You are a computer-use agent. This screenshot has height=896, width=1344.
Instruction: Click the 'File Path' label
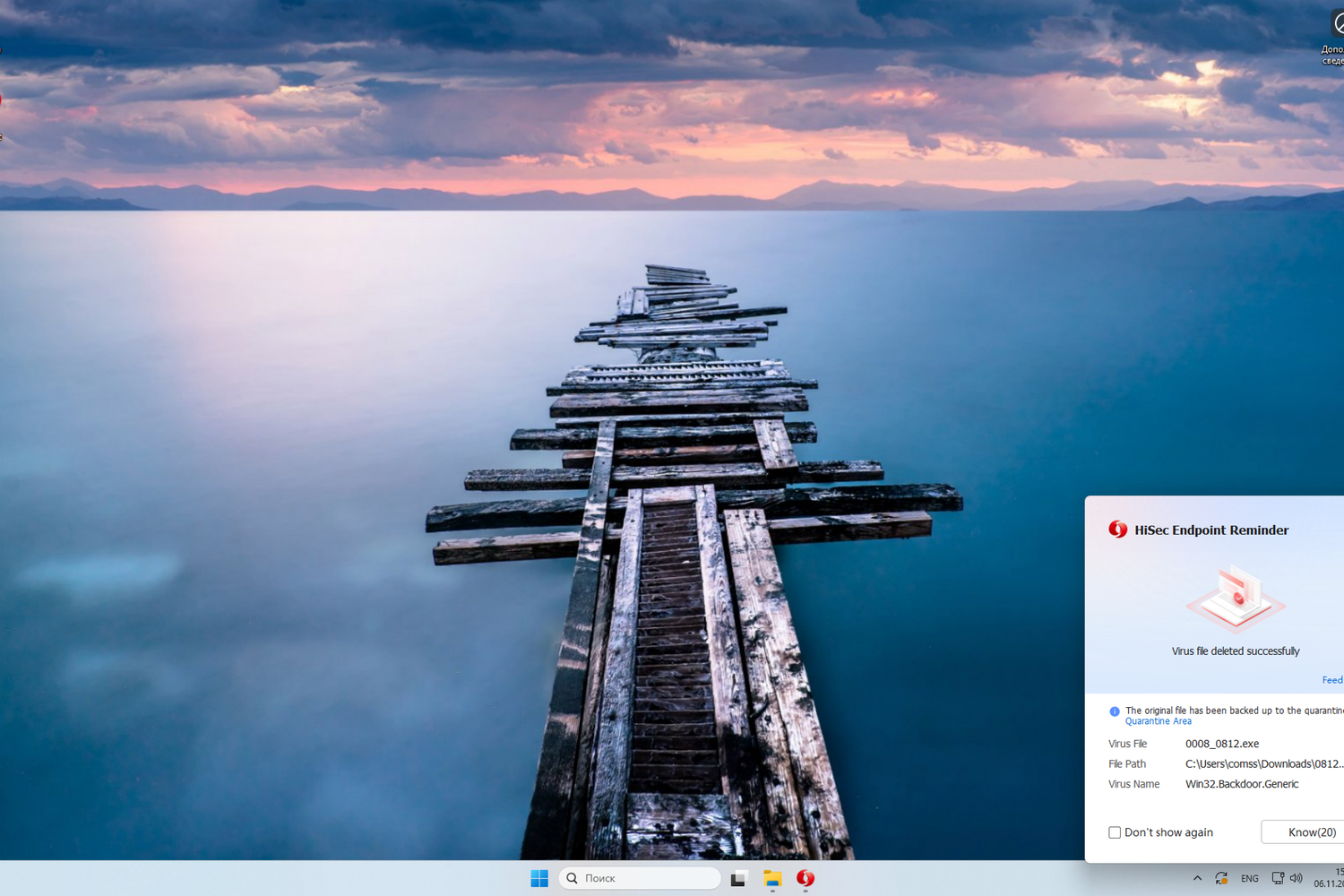[x=1127, y=764]
